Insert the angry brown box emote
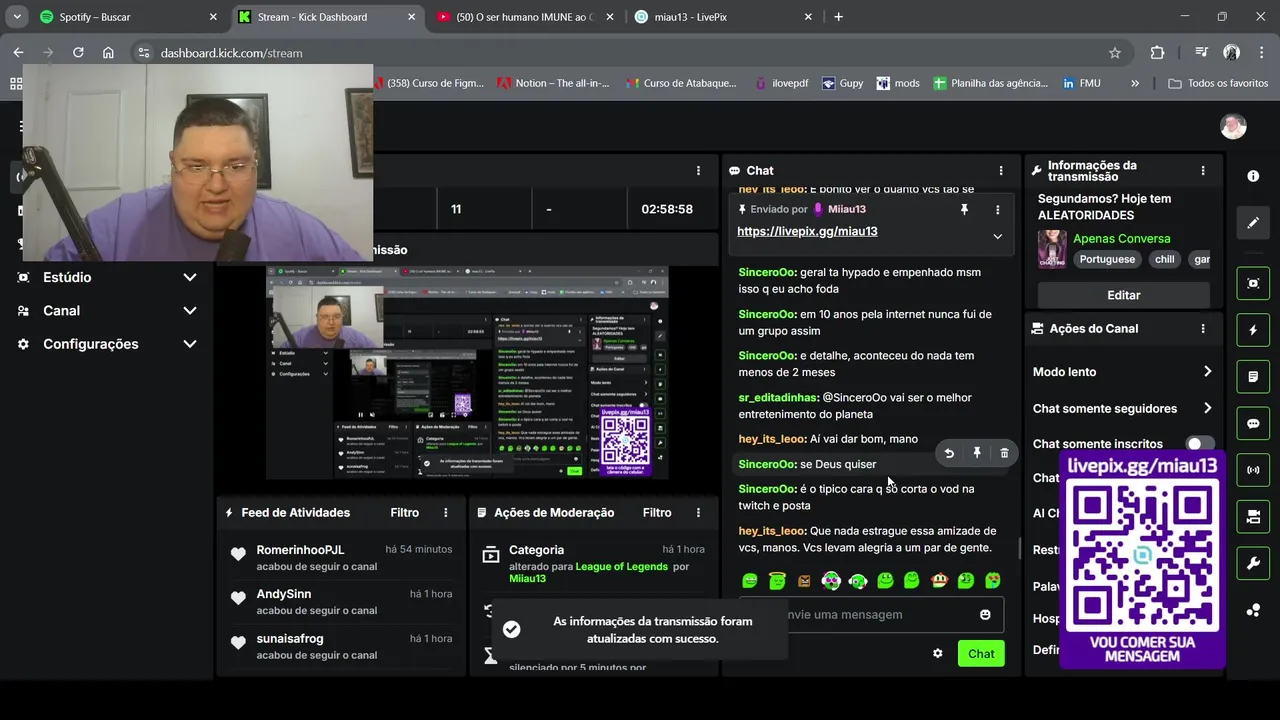The image size is (1280, 720). coord(804,580)
